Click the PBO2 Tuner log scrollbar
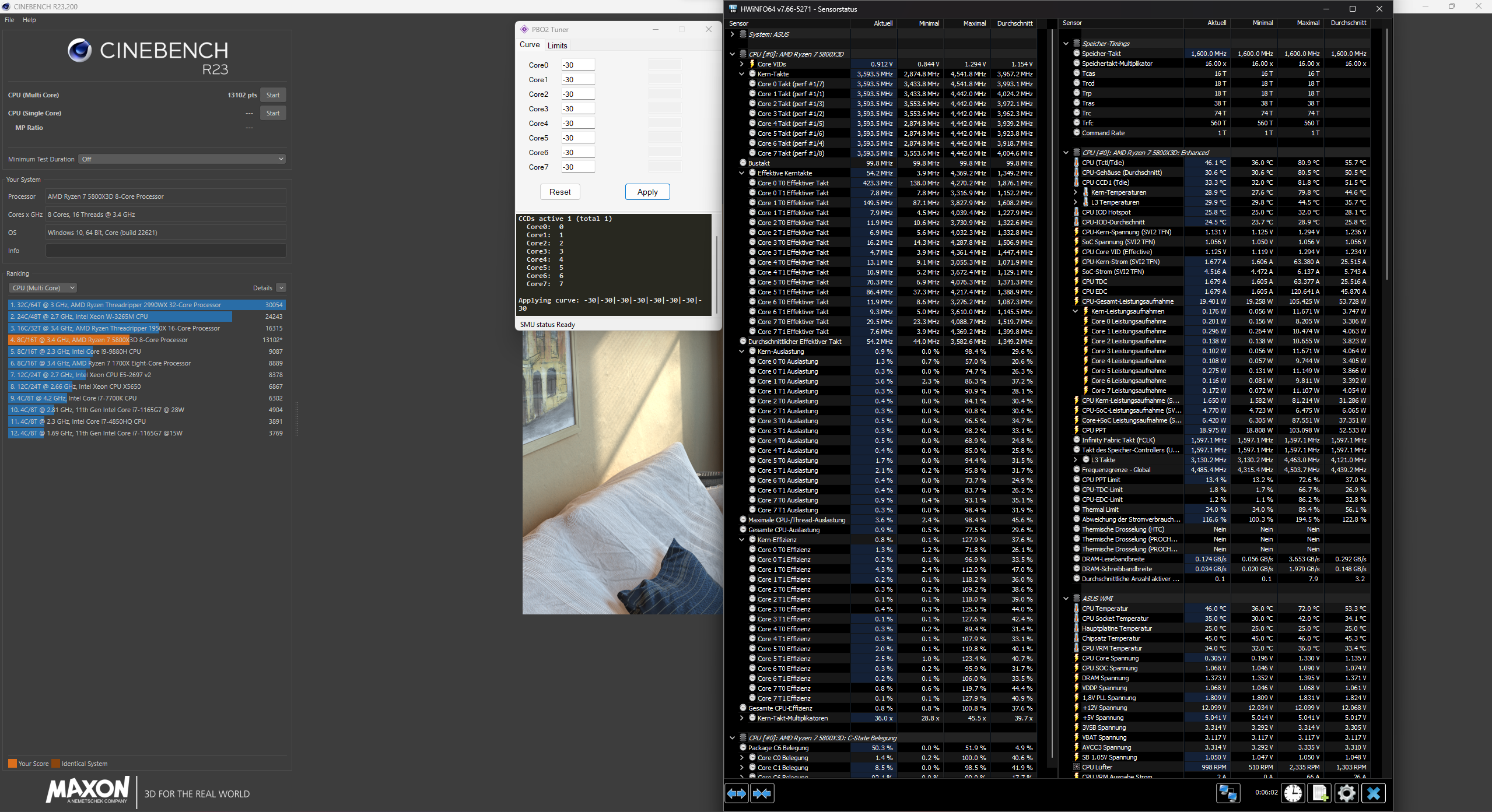Viewport: 1492px width, 812px height. pos(716,265)
